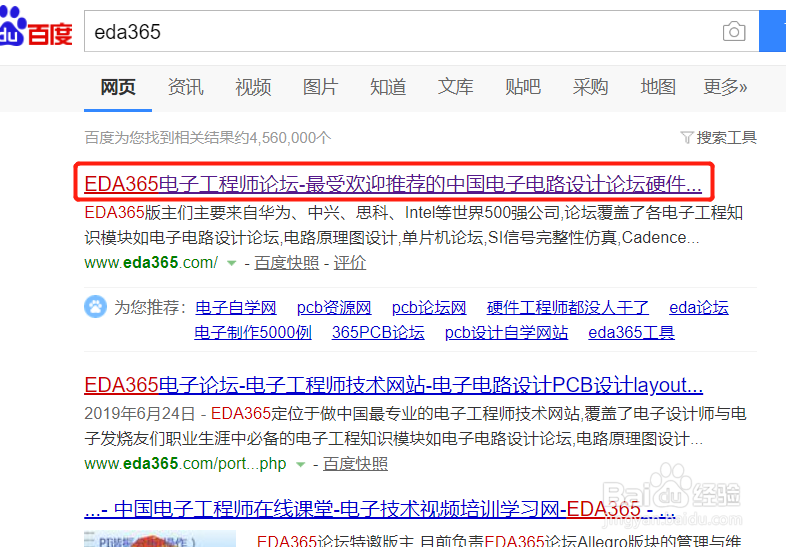Expand arrow next to www.eda365.com/port...php
786x547 pixels.
coord(300,464)
